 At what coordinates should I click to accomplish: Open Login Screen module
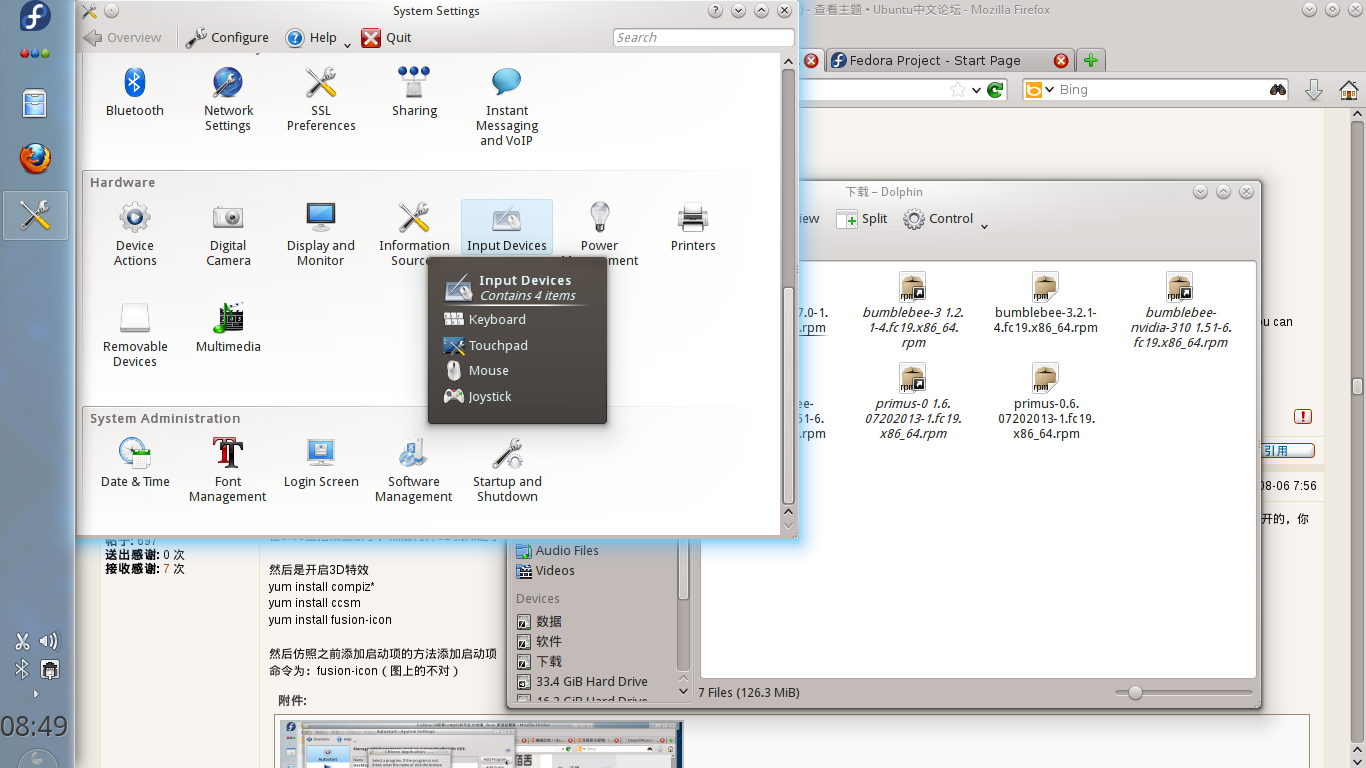point(321,463)
